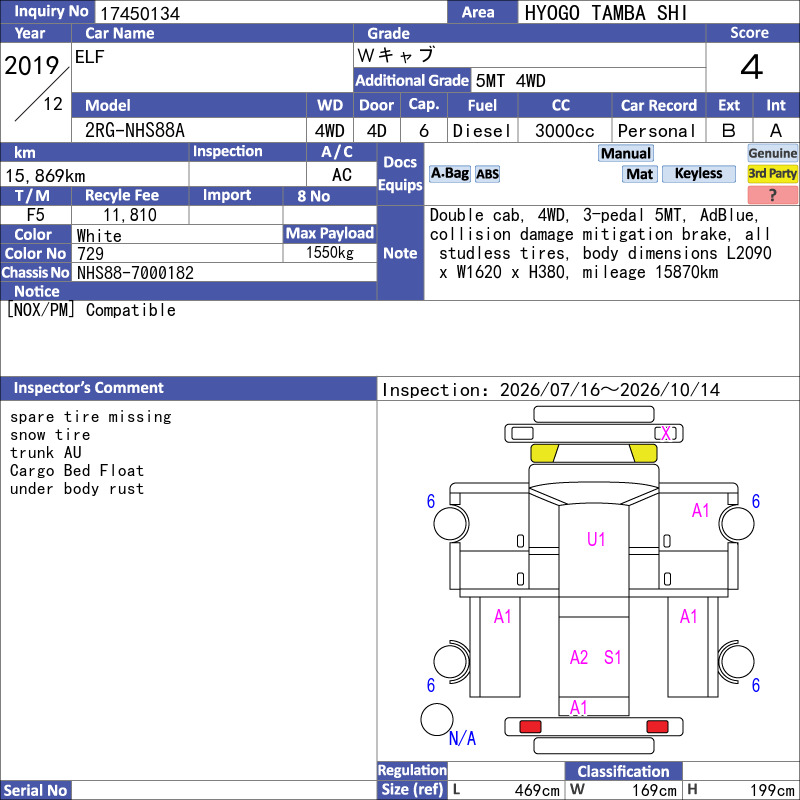
Task: Click the ABS equipment badge
Action: [x=487, y=174]
